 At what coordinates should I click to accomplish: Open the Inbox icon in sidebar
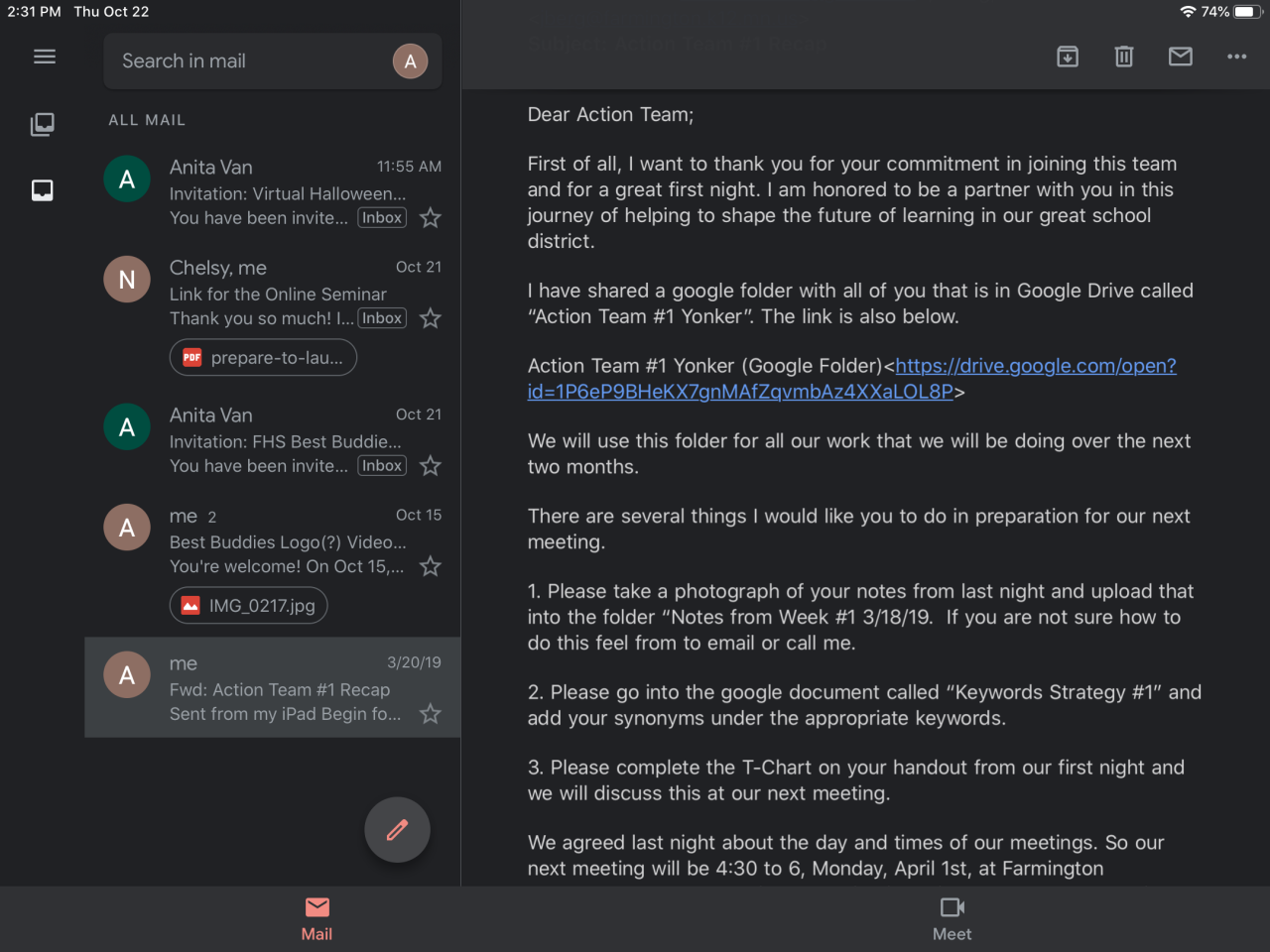coord(43,190)
